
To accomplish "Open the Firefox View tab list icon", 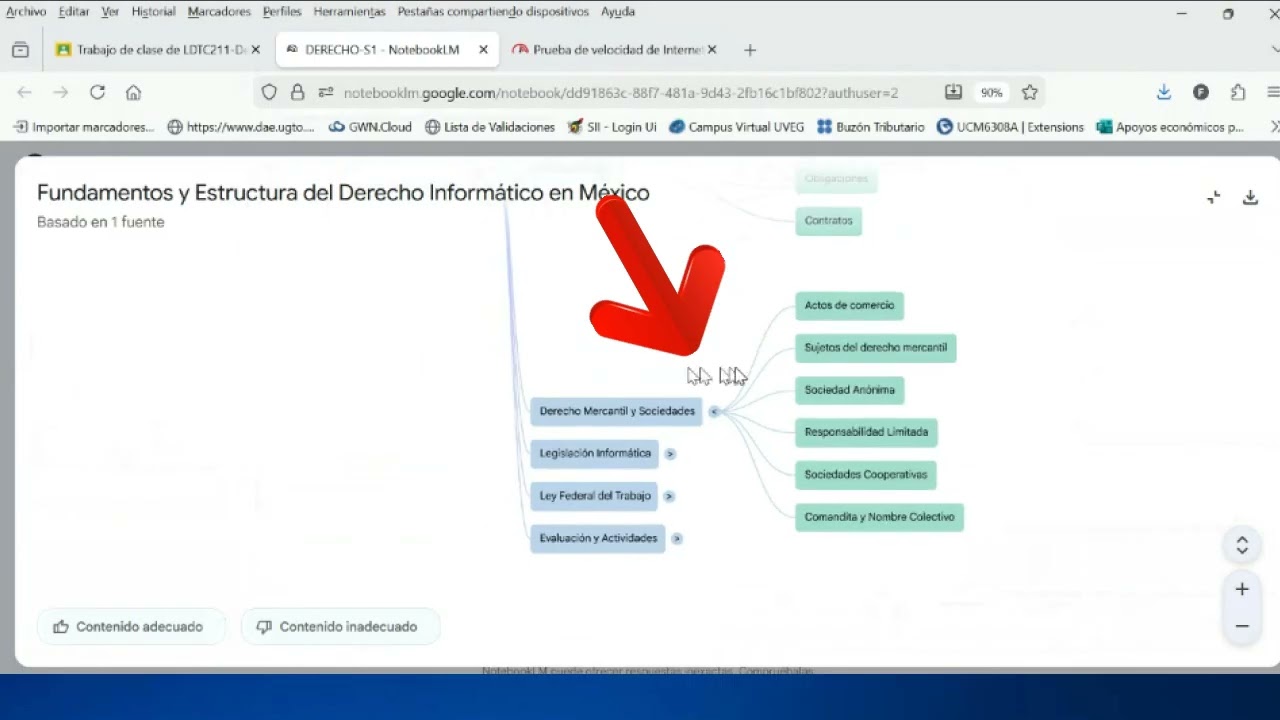I will pyautogui.click(x=20, y=50).
